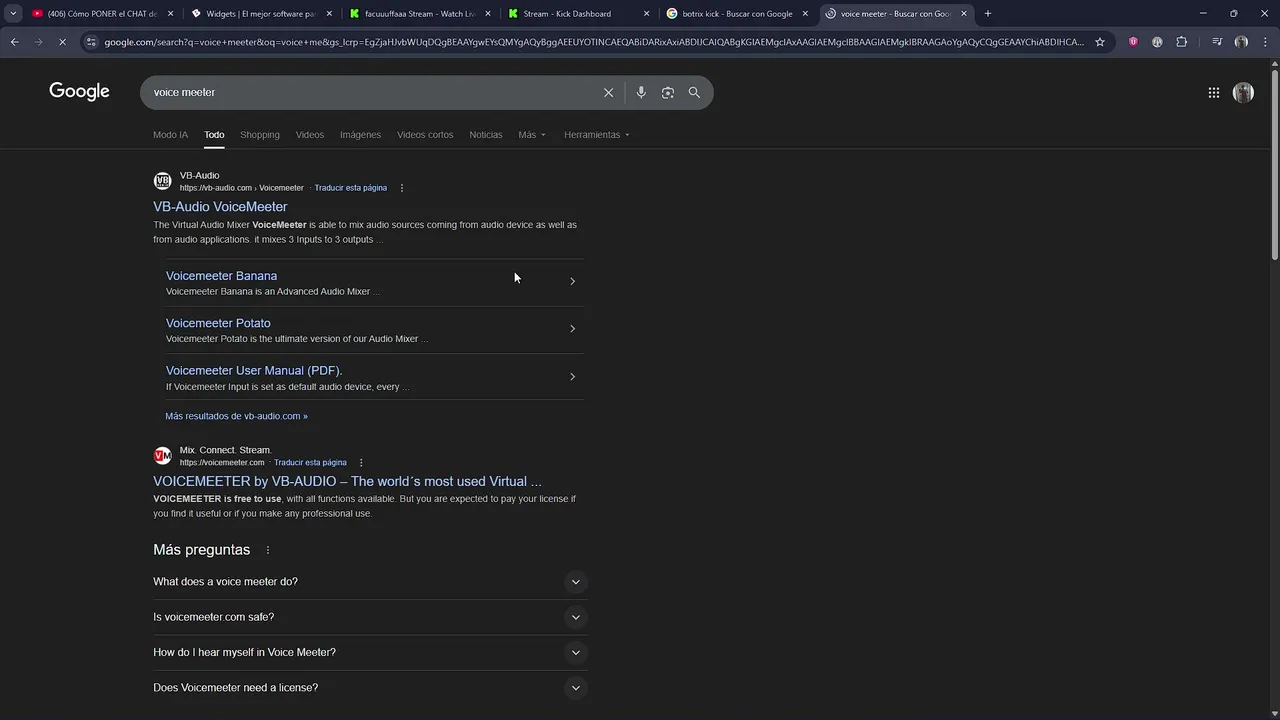Select the Todo search tab
Image resolution: width=1280 pixels, height=720 pixels.
tap(214, 134)
